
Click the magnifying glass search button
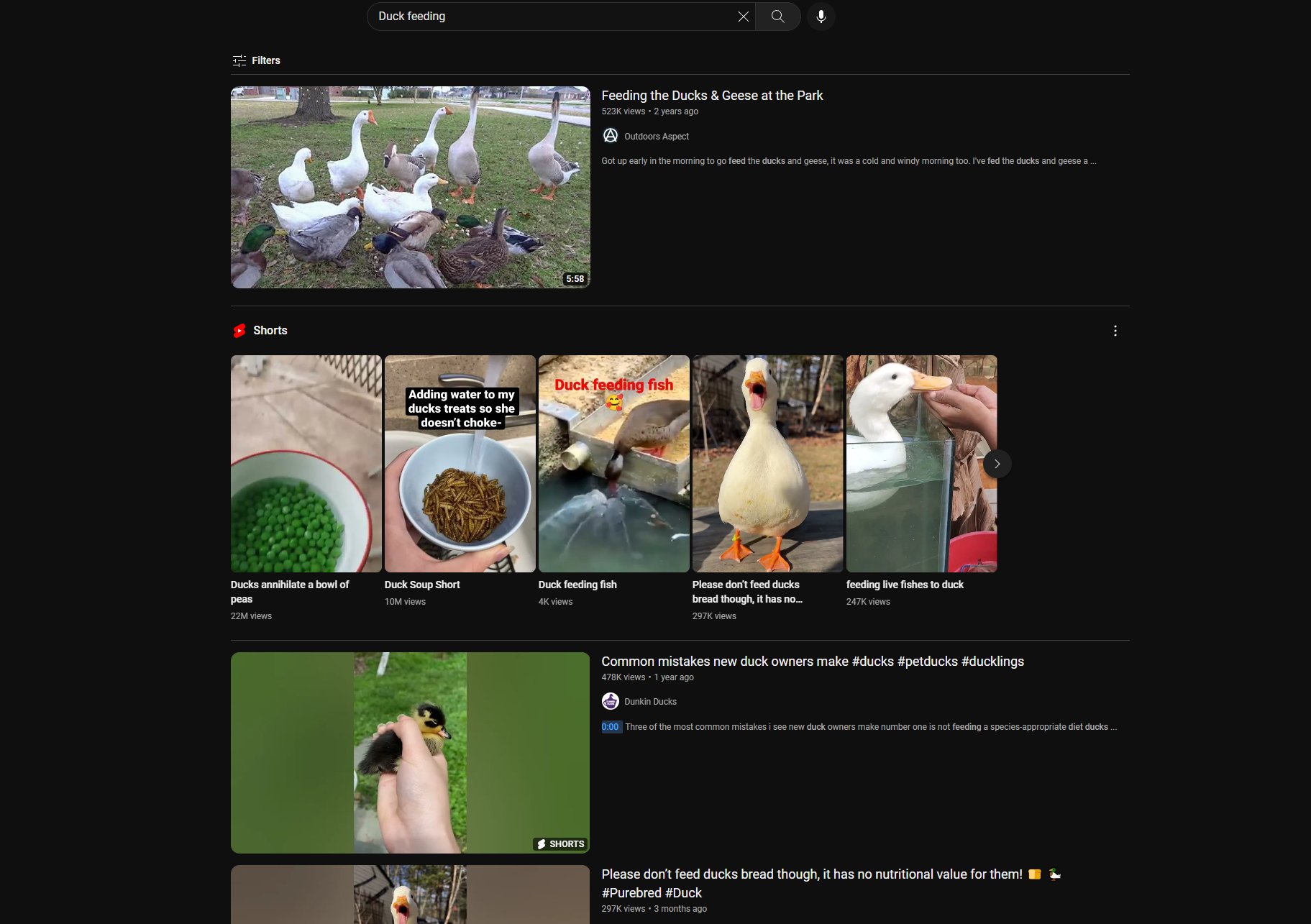[777, 17]
